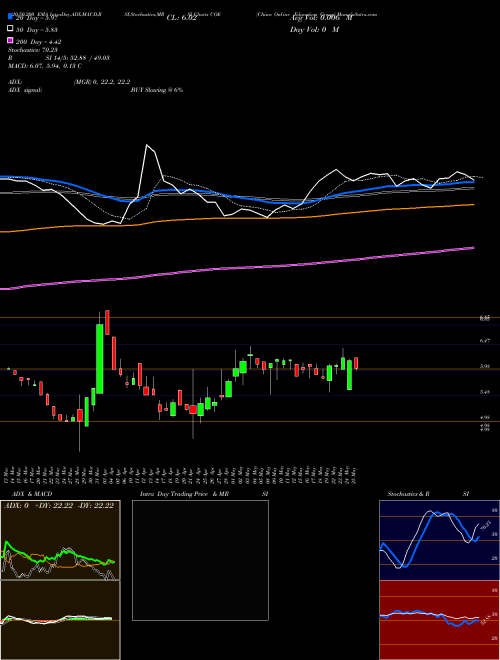Click the 6.47 price axis label
This screenshot has height=660, width=500.
click(x=484, y=341)
